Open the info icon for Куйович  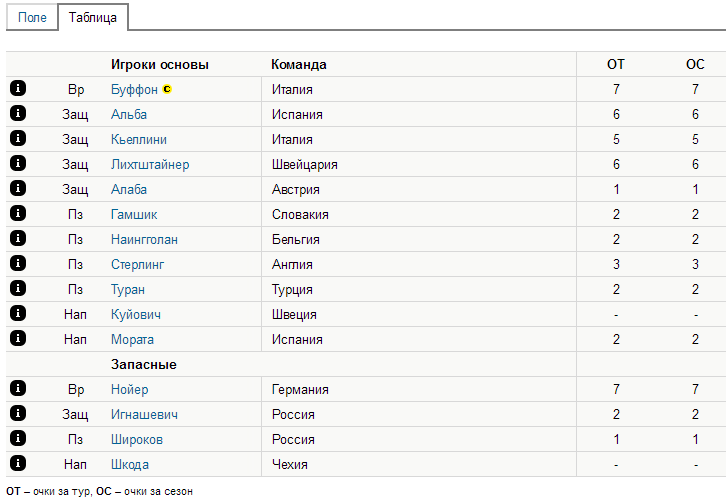click(x=17, y=314)
